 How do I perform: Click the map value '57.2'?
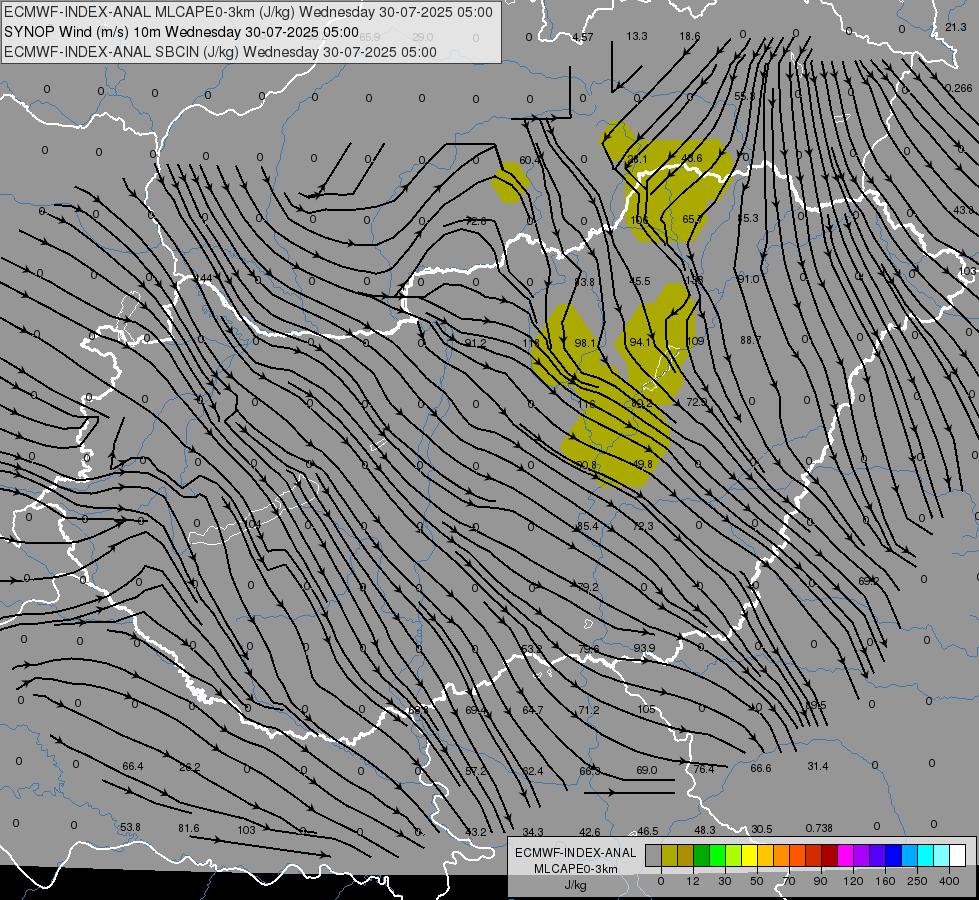point(476,771)
